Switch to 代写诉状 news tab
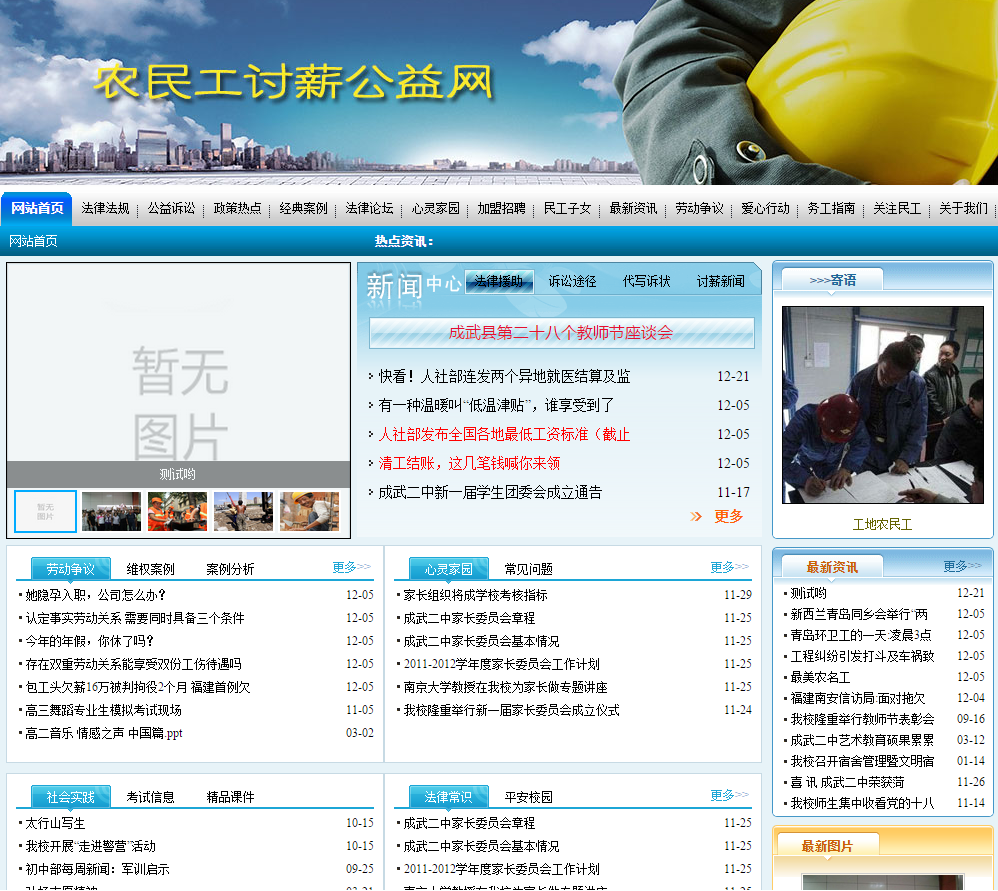 coord(646,281)
